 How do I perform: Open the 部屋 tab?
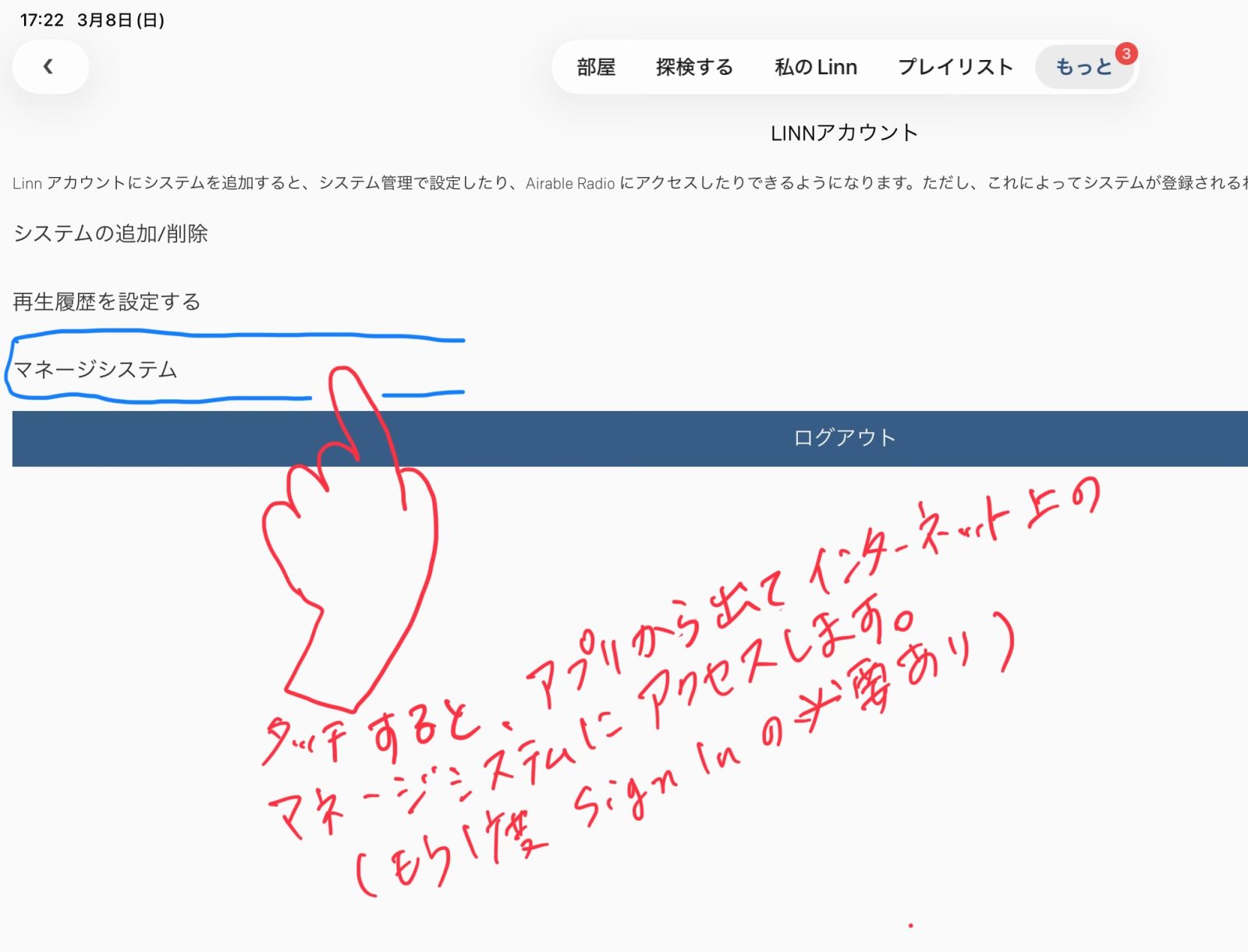point(596,68)
